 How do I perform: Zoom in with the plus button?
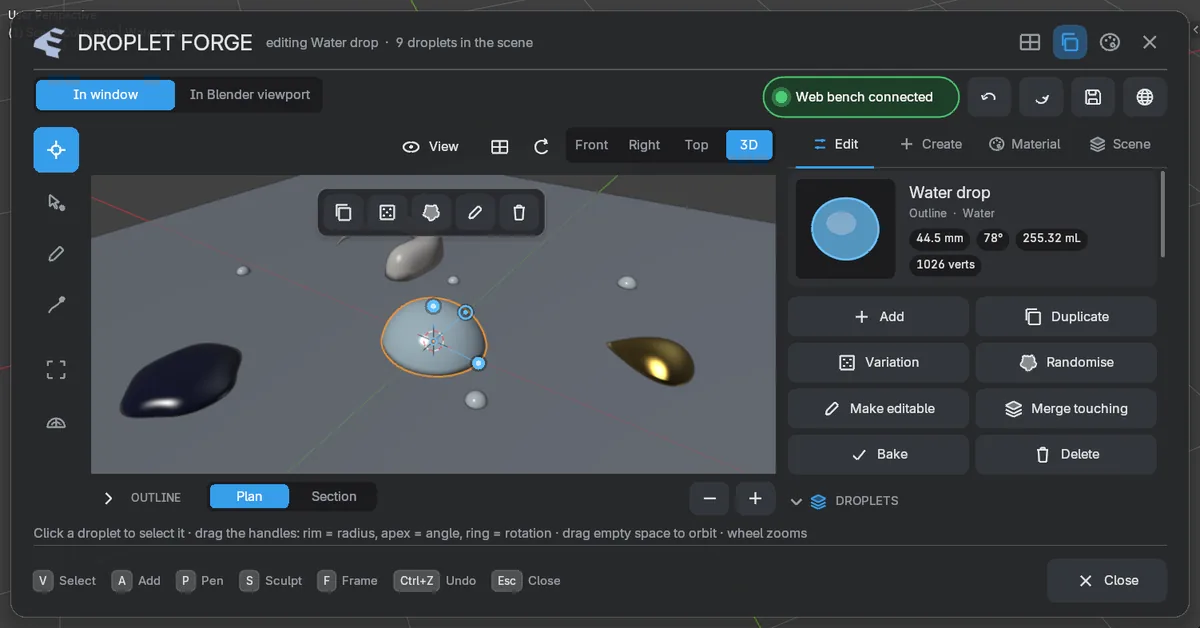point(756,498)
